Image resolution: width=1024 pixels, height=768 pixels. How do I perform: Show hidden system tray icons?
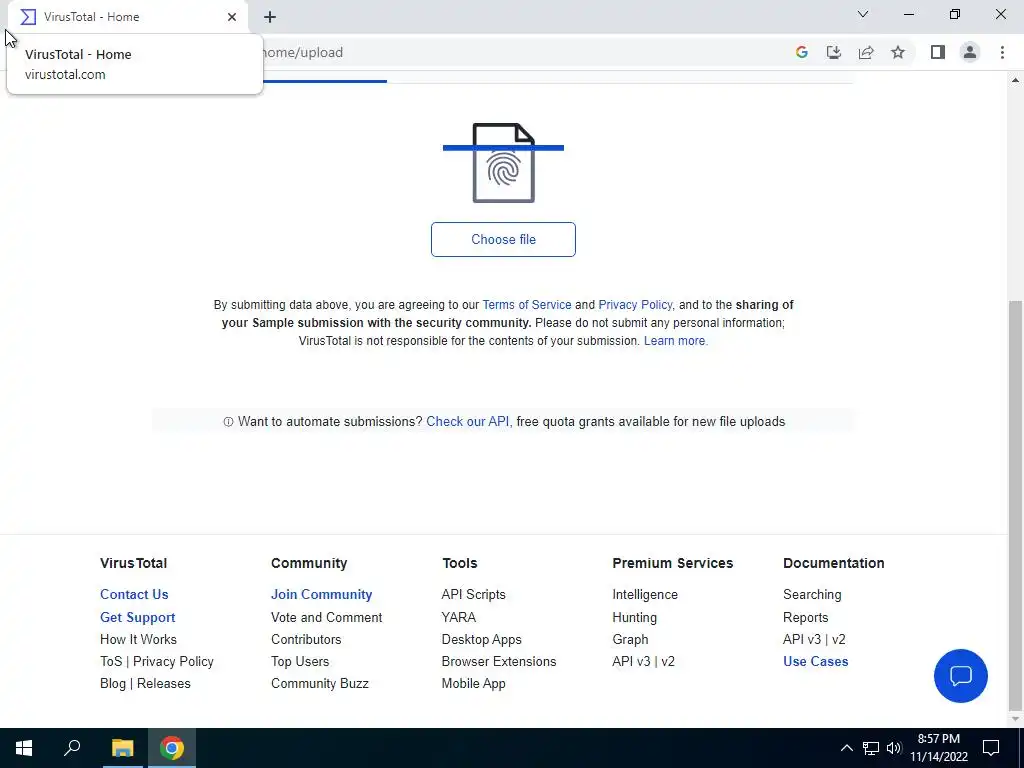click(x=846, y=748)
